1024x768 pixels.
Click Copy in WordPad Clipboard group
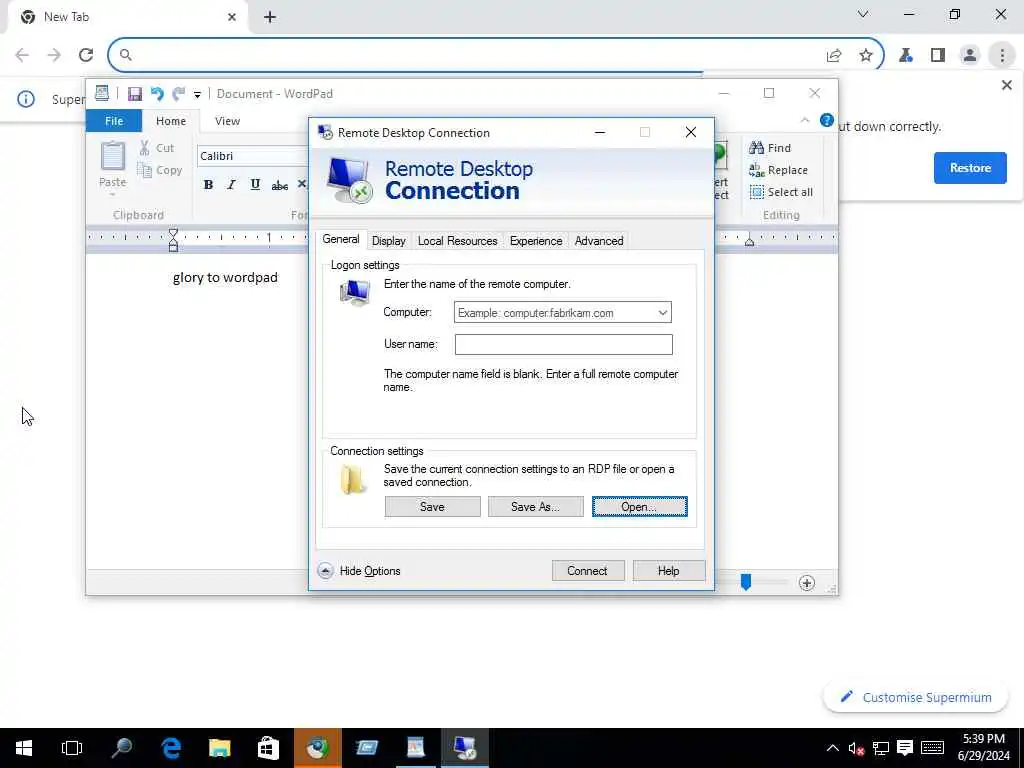tap(159, 170)
